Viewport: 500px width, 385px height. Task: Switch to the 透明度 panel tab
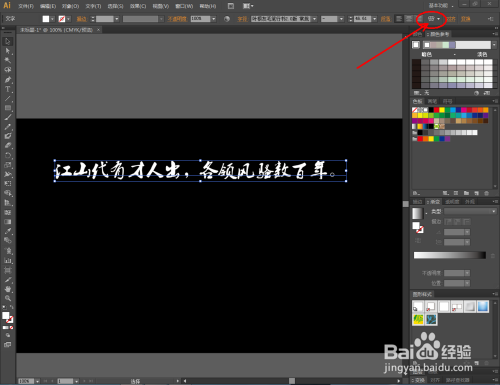(x=452, y=201)
